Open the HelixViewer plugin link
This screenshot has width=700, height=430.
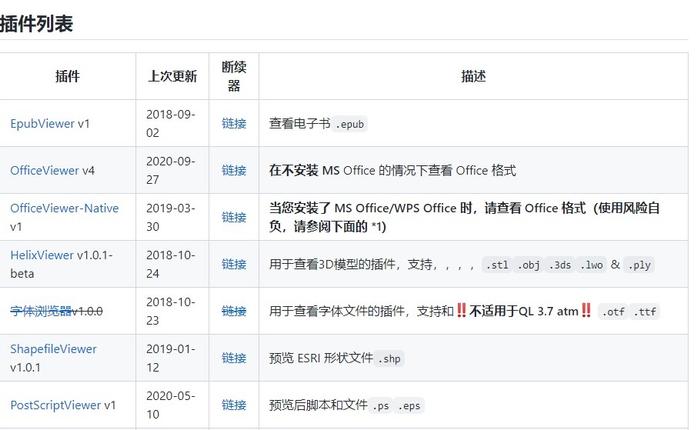[x=42, y=255]
